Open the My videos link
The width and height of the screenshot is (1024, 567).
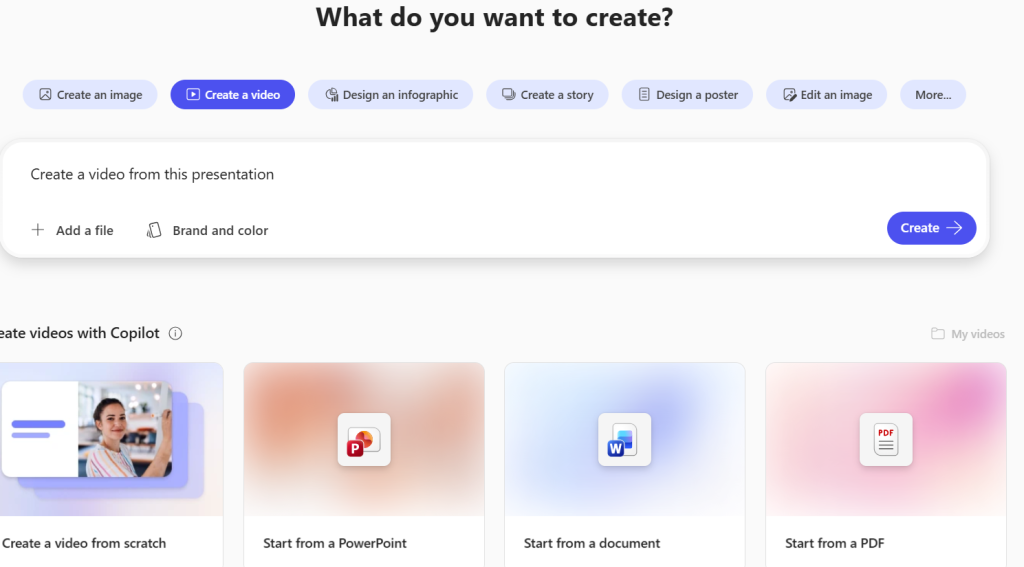tap(978, 334)
